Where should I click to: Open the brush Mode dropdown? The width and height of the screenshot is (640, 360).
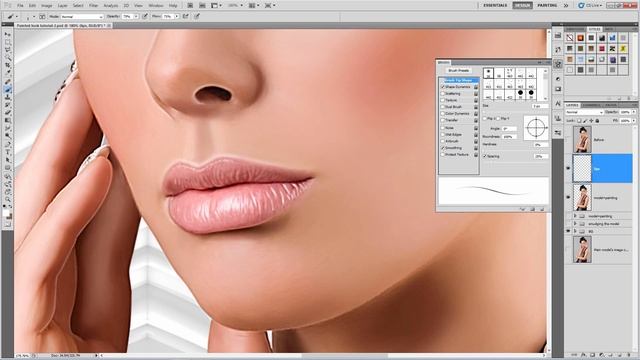82,17
